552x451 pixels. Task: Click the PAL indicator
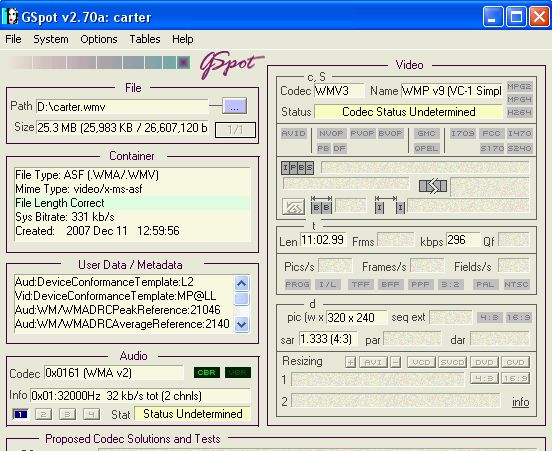point(485,284)
